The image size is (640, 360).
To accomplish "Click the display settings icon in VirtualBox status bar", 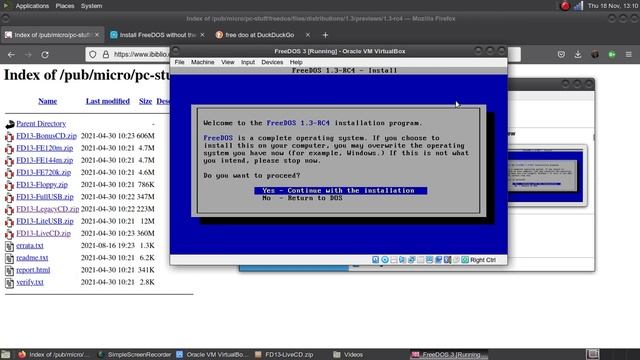I will coord(429,260).
